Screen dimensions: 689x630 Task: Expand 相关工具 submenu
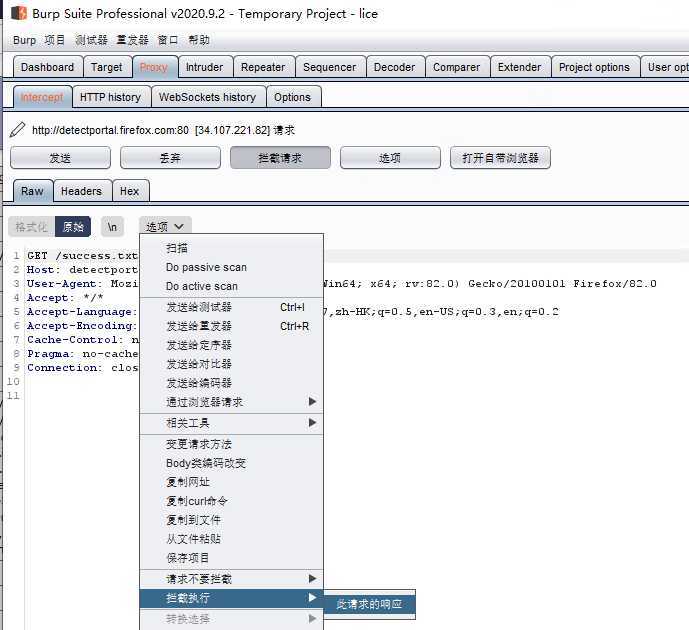[232, 423]
